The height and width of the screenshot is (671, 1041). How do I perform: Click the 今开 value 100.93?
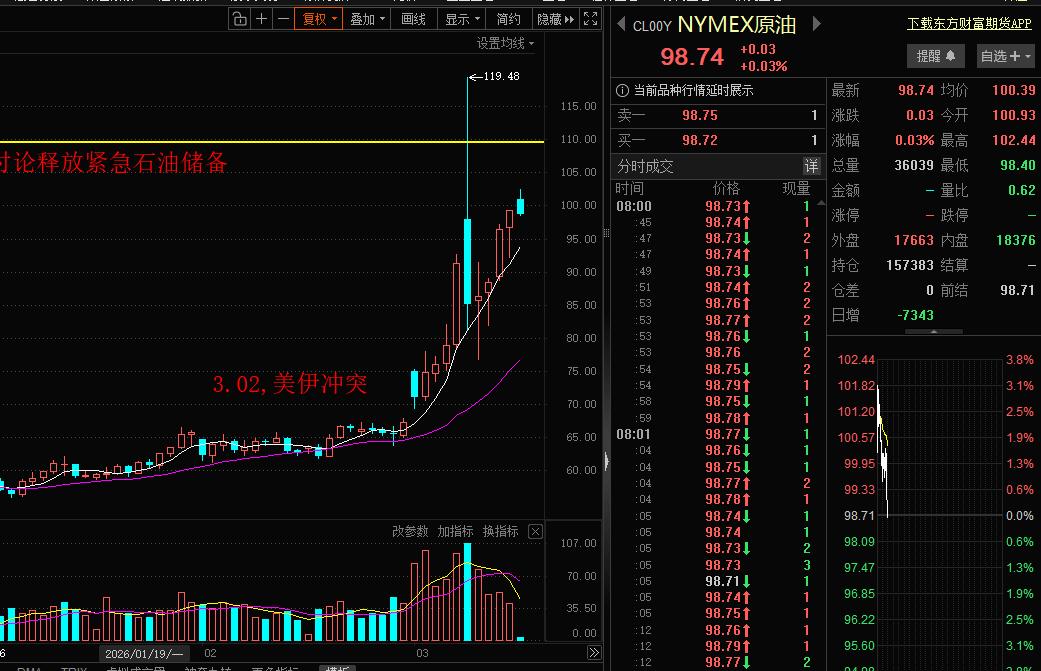pyautogui.click(x=1014, y=115)
